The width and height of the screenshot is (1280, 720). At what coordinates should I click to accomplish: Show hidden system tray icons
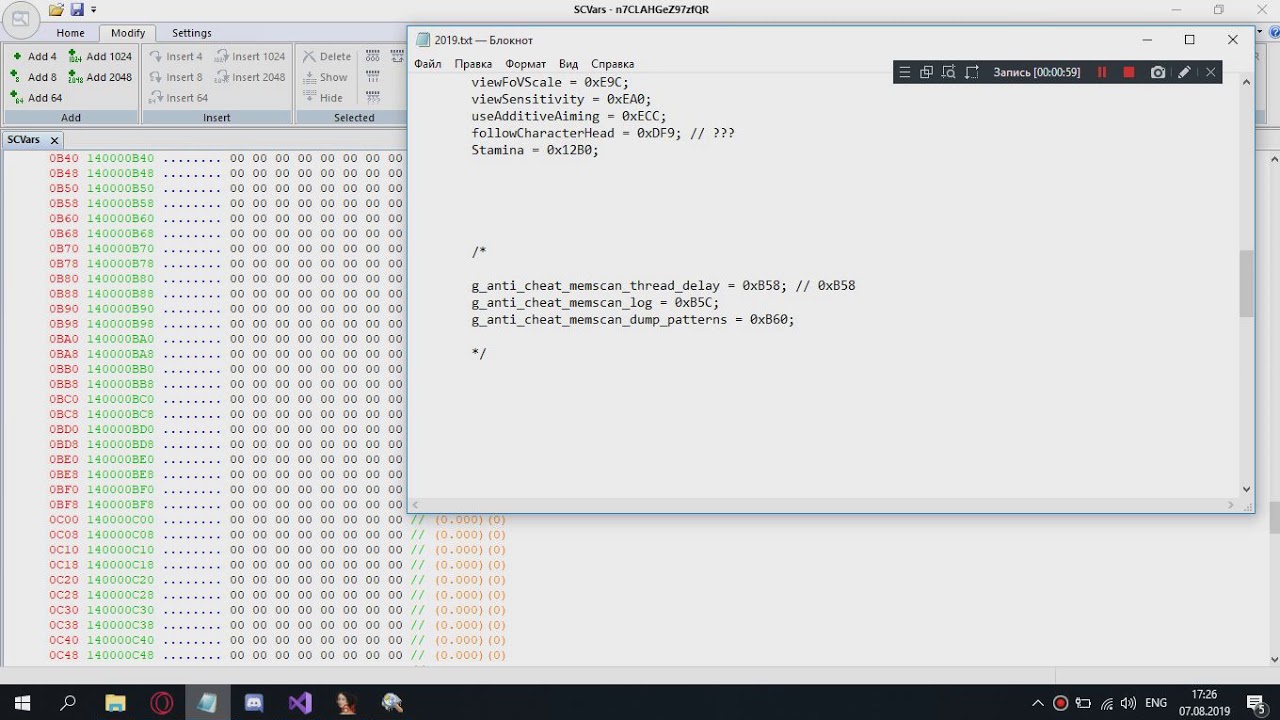(x=1038, y=703)
